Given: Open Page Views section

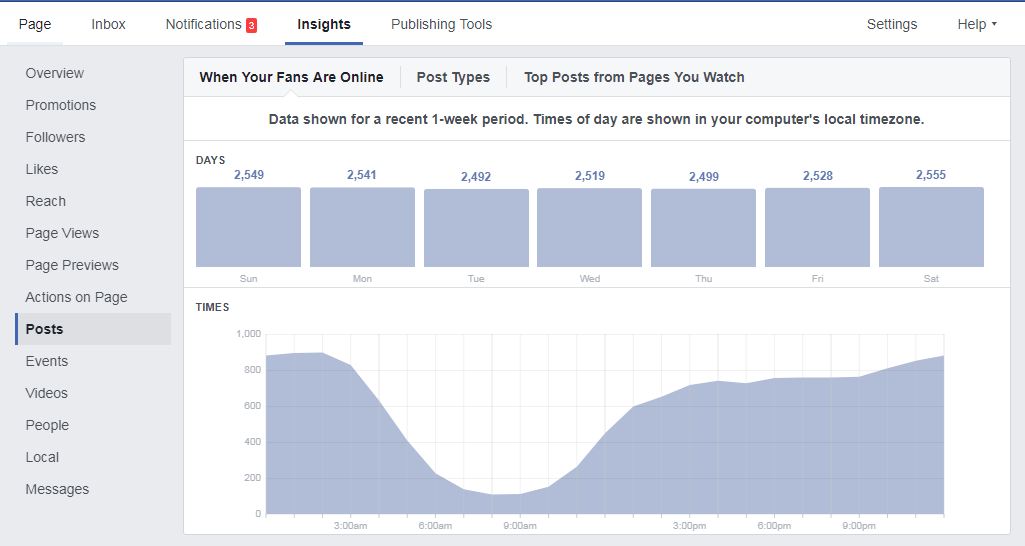Looking at the screenshot, I should click(x=62, y=233).
